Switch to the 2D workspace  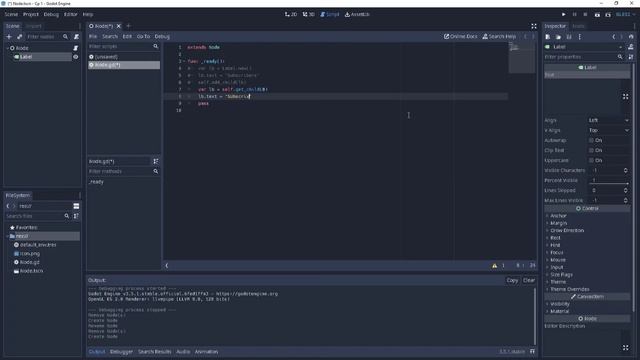click(291, 14)
